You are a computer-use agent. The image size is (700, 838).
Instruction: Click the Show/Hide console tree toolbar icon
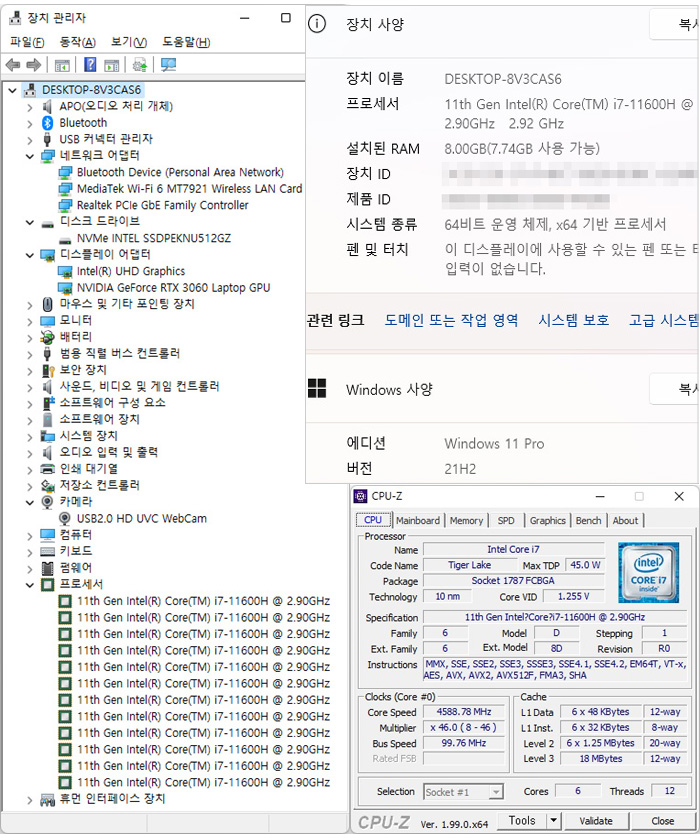click(62, 65)
